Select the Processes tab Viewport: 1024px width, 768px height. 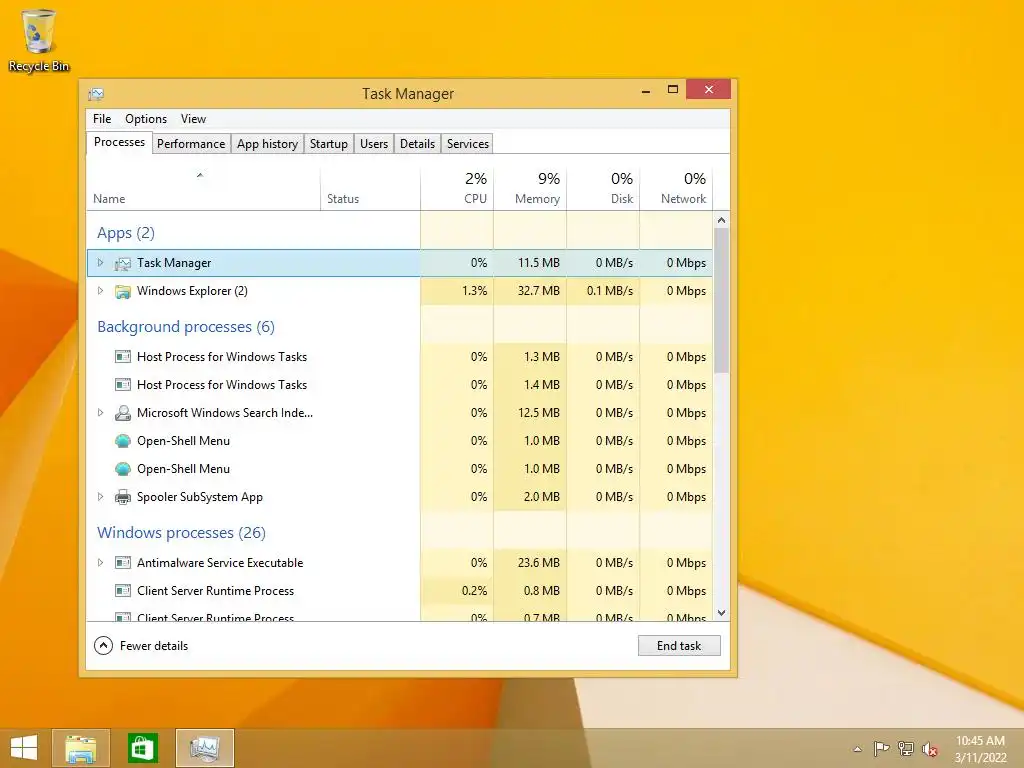point(120,142)
